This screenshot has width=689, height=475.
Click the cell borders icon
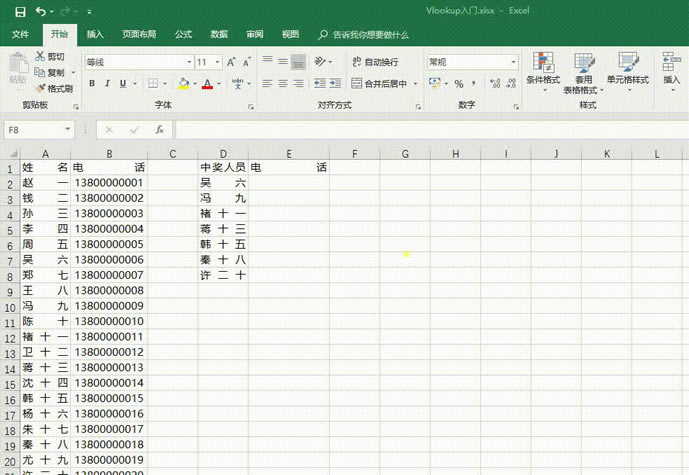tap(153, 83)
